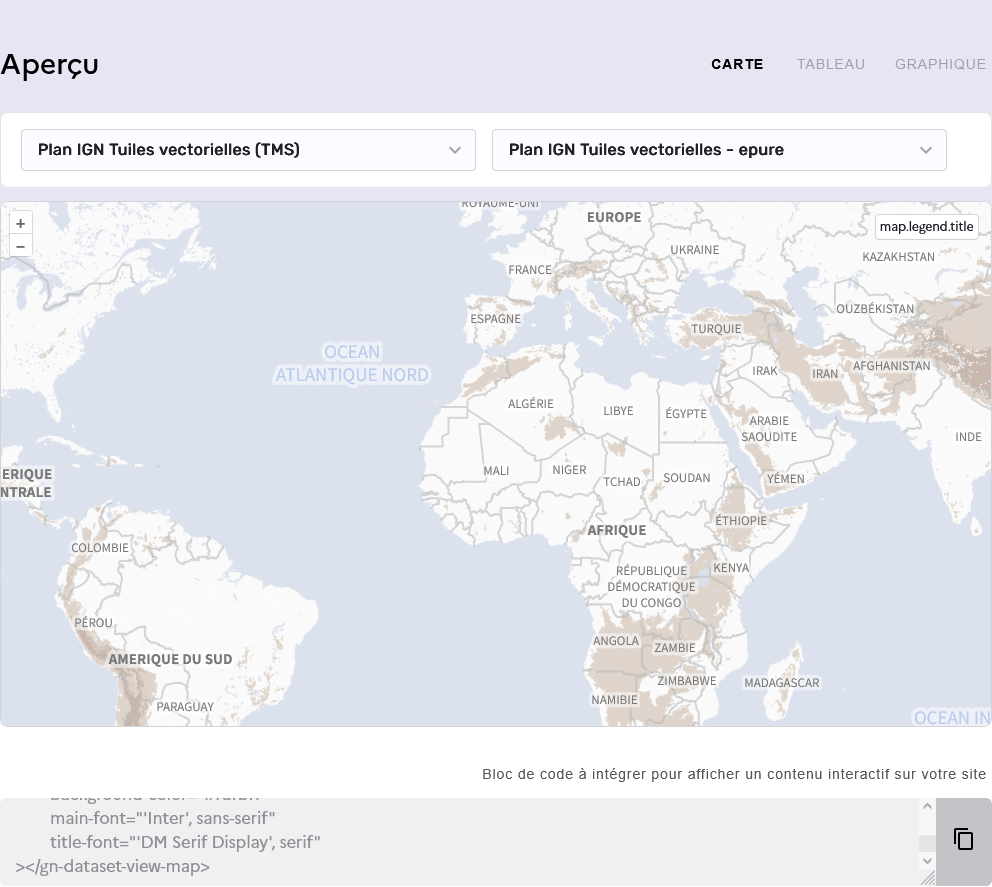This screenshot has height=887, width=992.
Task: Click the FRANCE label on the map
Action: coord(530,270)
